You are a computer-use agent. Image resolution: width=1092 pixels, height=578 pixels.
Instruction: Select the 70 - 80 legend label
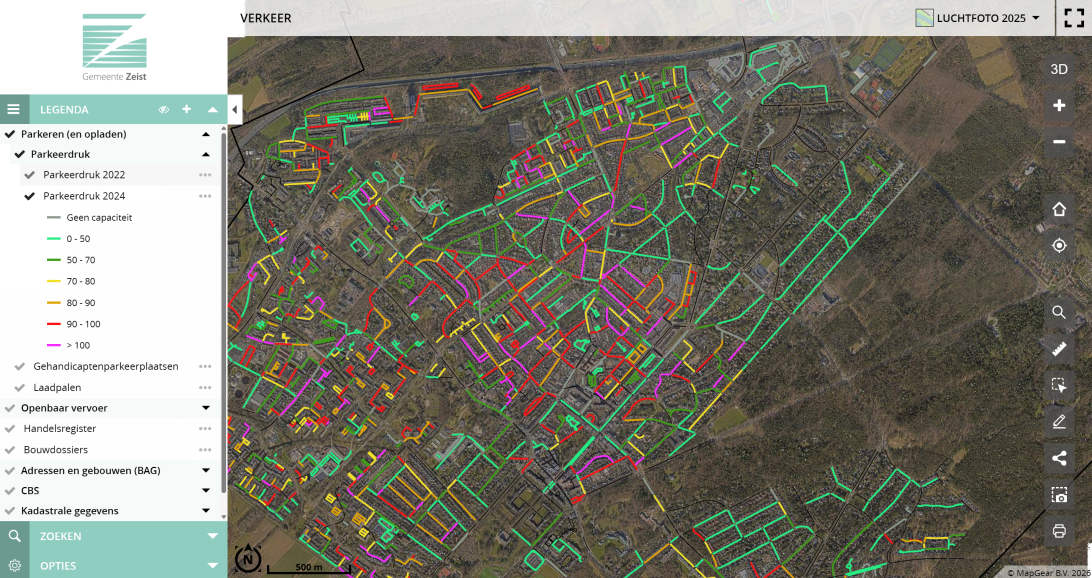tap(81, 281)
